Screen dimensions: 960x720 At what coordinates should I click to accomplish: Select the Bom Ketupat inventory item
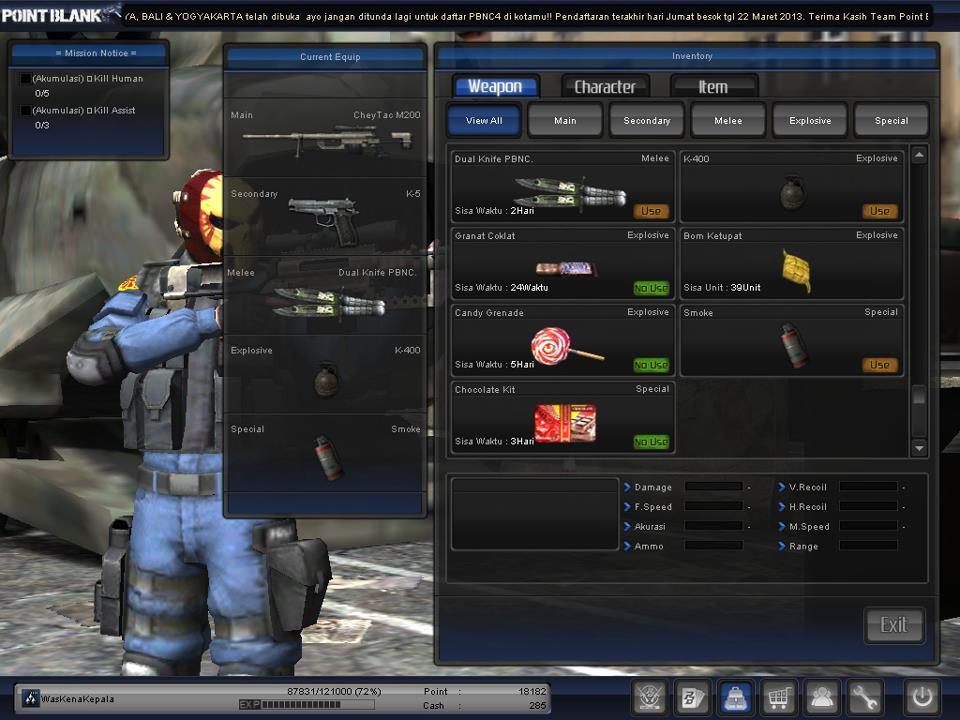tap(792, 264)
